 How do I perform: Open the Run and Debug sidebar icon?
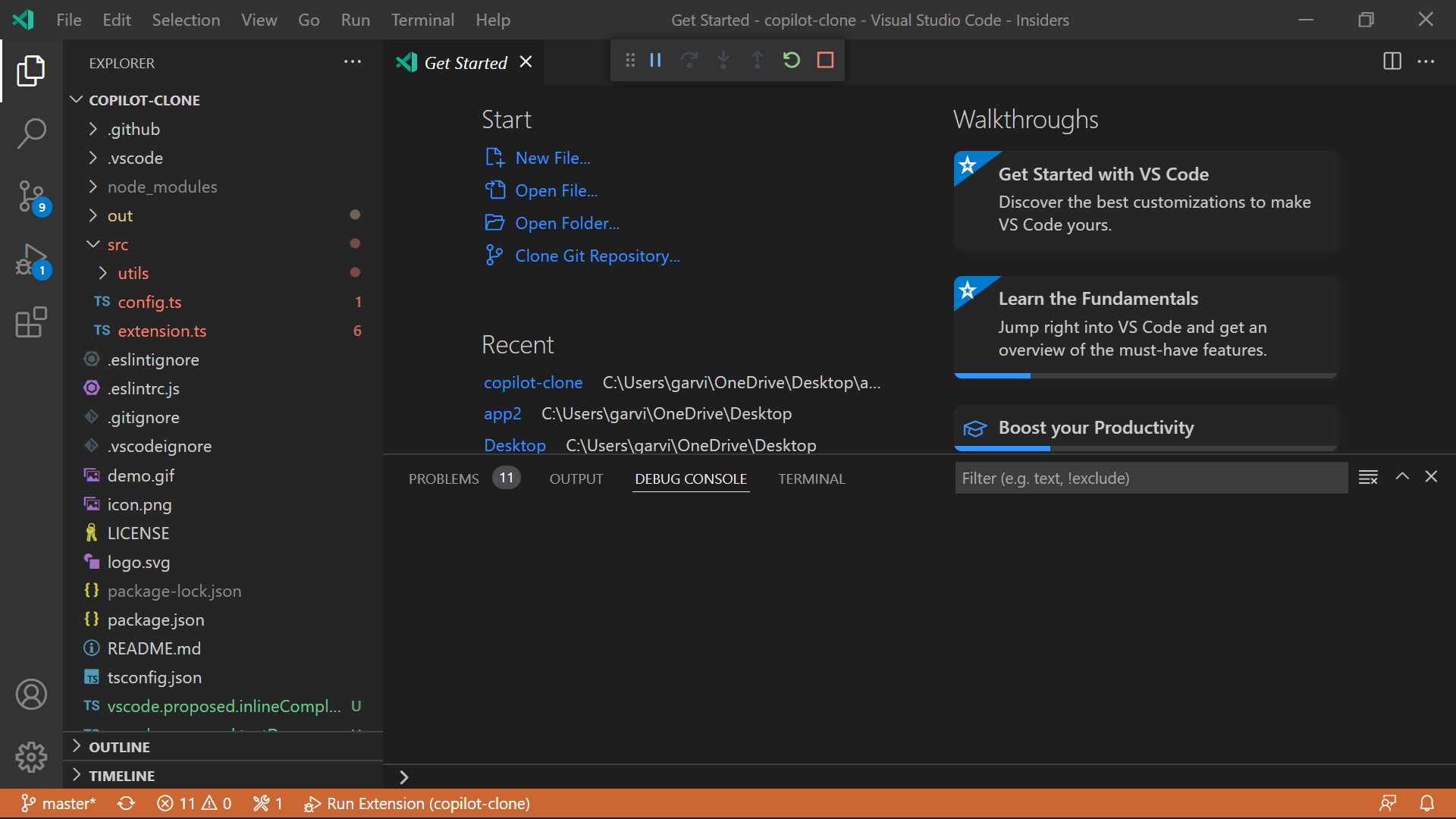31,260
